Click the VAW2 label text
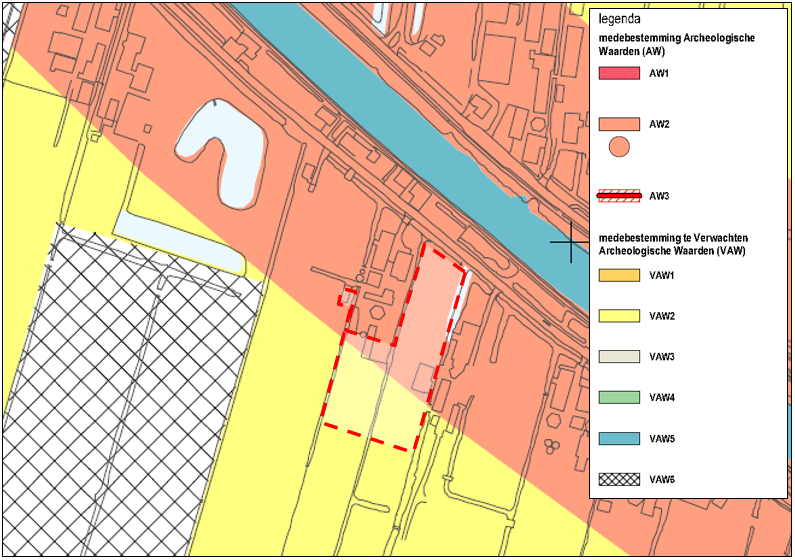 click(x=662, y=316)
